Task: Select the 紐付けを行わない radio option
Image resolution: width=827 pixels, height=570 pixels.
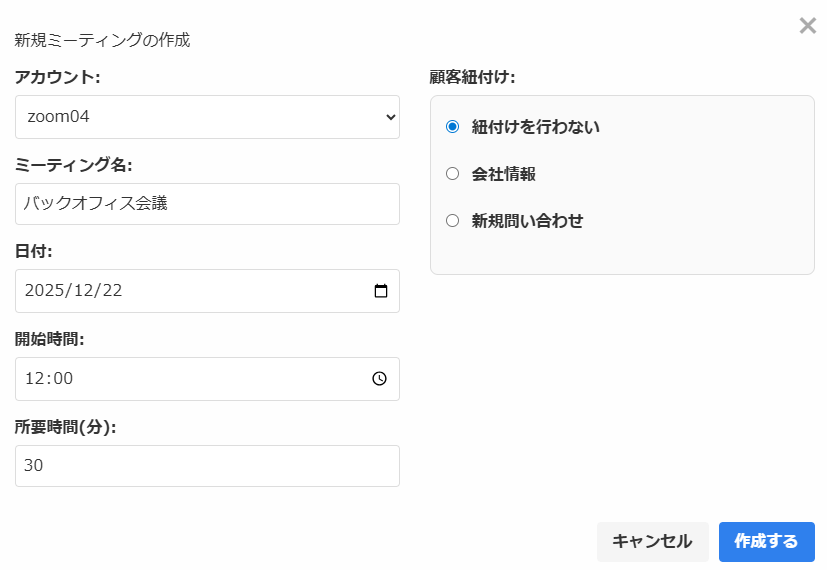Action: pos(452,127)
